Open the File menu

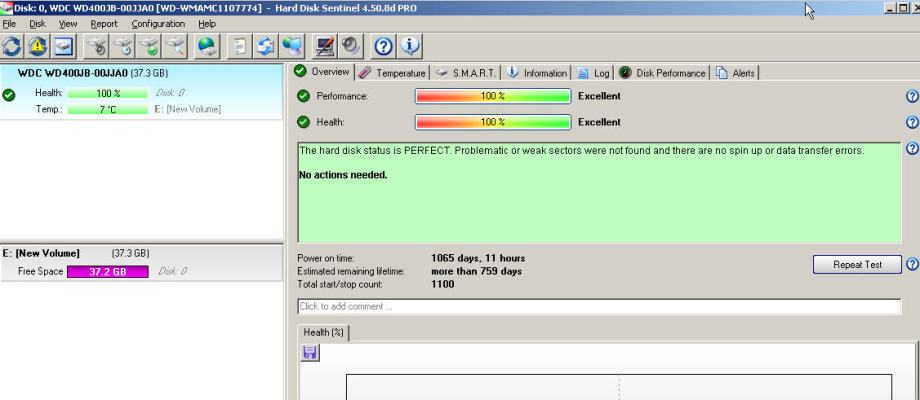pyautogui.click(x=9, y=24)
